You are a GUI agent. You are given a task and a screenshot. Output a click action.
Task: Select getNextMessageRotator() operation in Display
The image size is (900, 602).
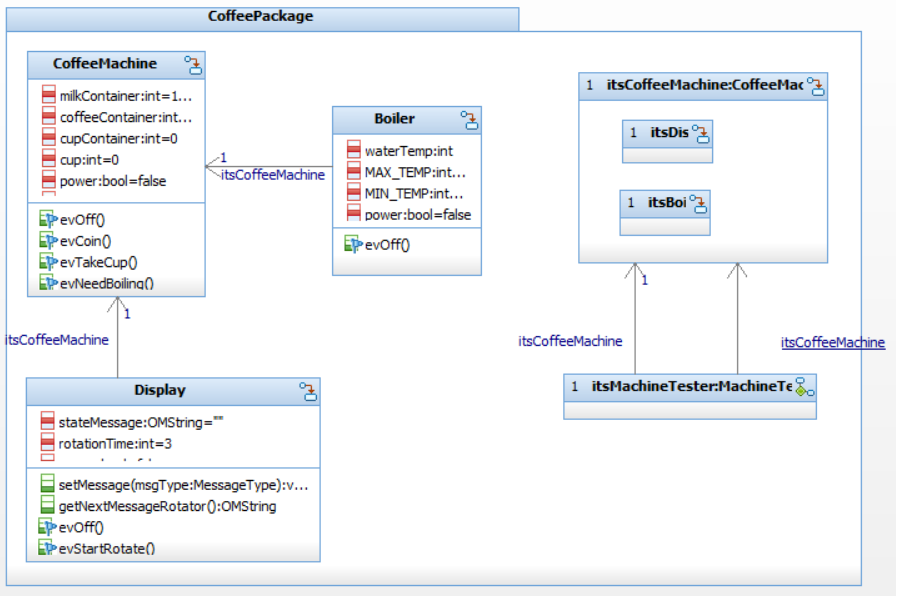[167, 506]
